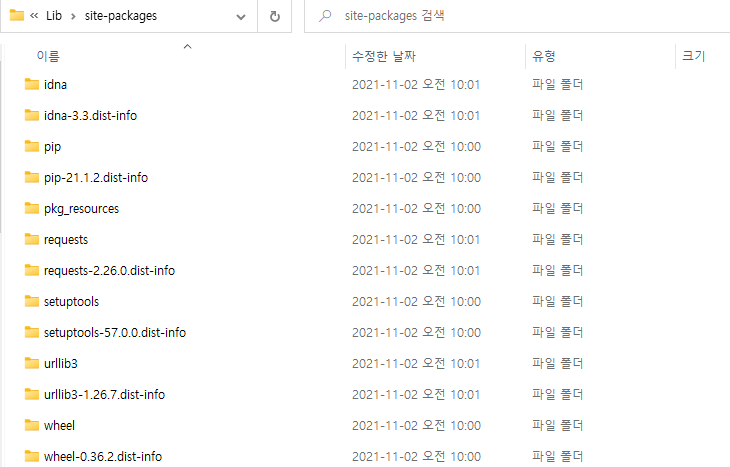
Task: Click the requests-2.26.0.dist-info name text
Action: pos(109,271)
